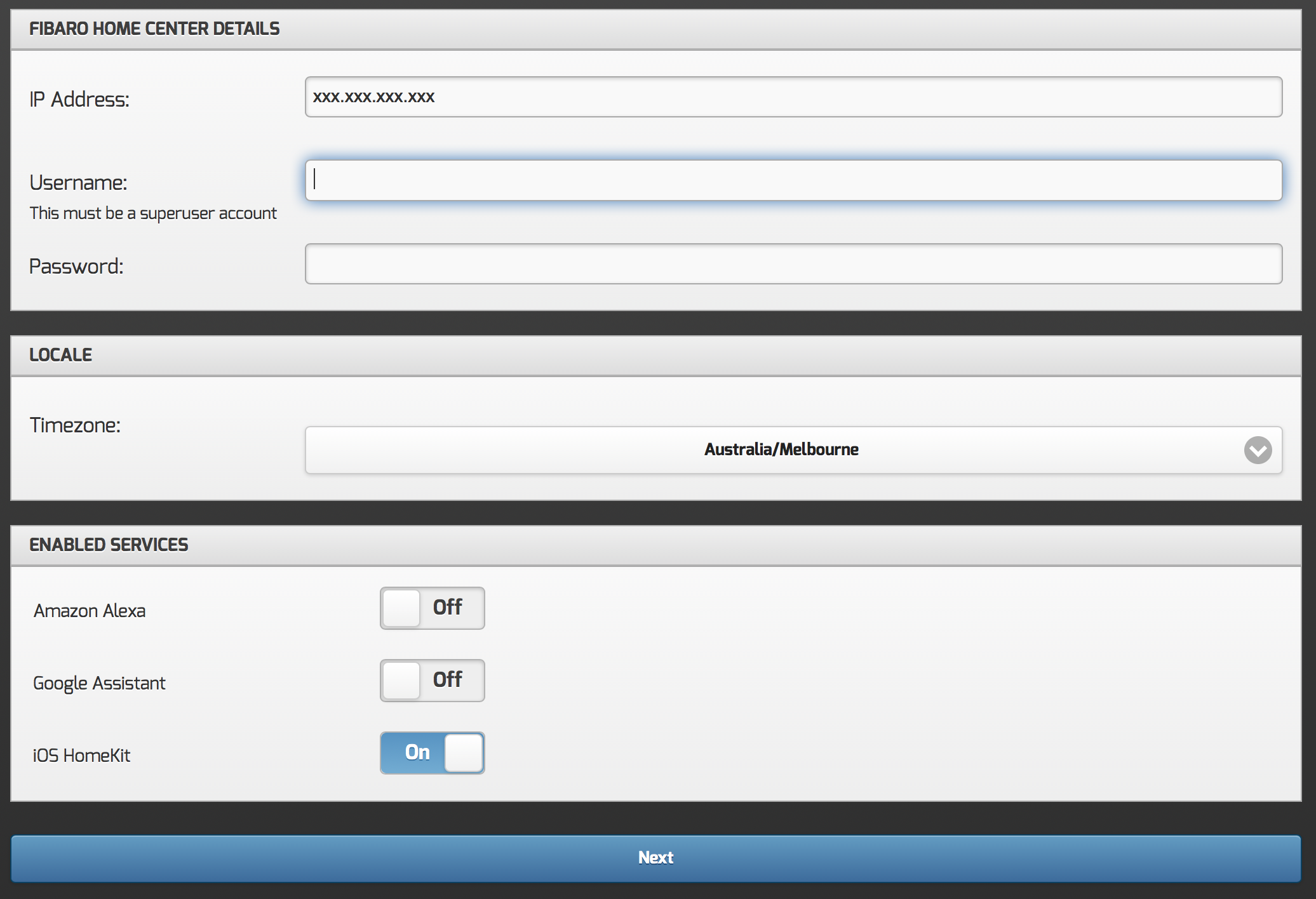The width and height of the screenshot is (1316, 899).
Task: Click the Google Assistant label text
Action: 99,683
